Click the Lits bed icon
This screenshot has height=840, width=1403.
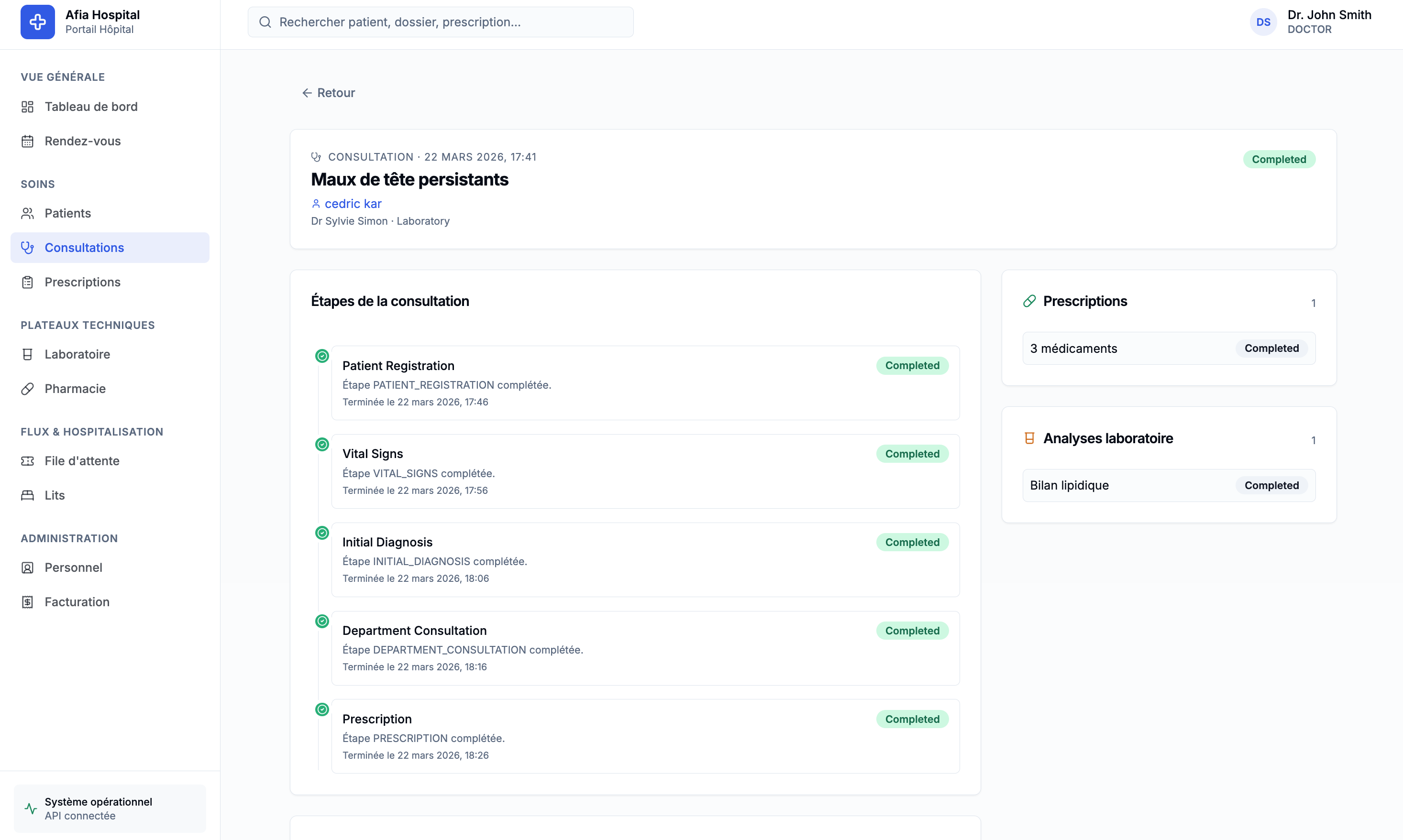click(27, 495)
